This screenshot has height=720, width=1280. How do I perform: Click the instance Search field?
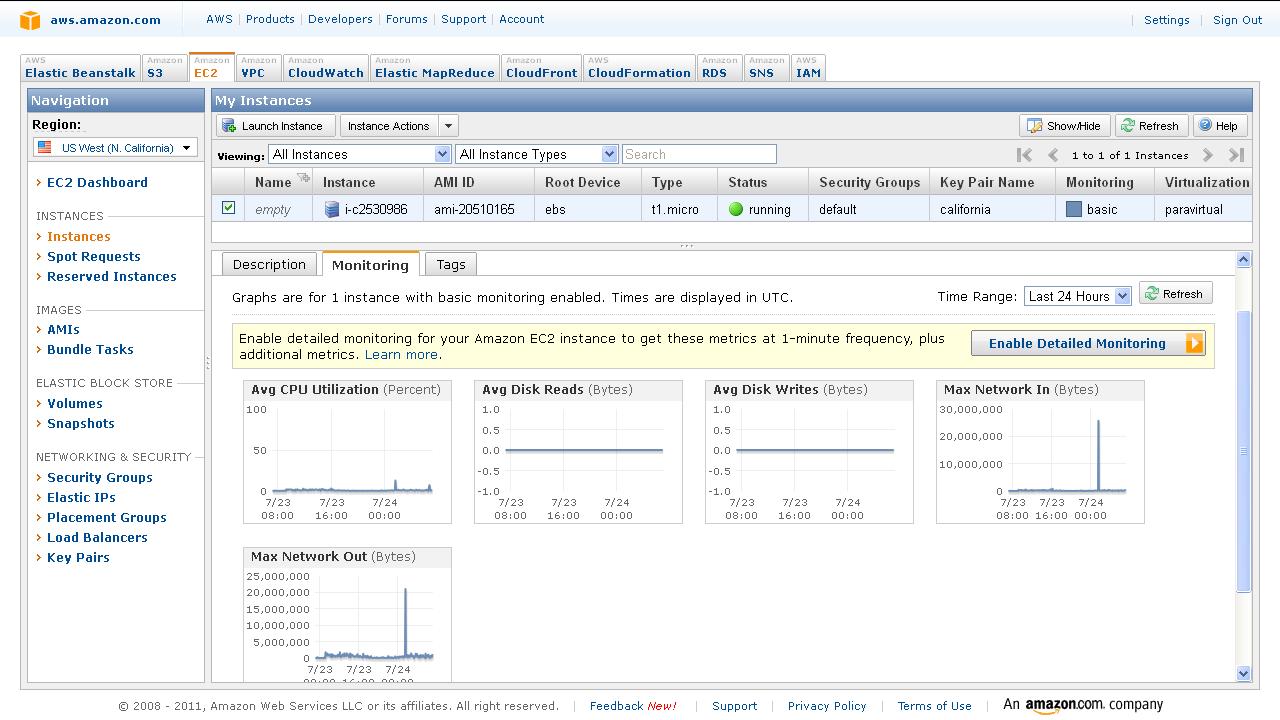pyautogui.click(x=699, y=154)
